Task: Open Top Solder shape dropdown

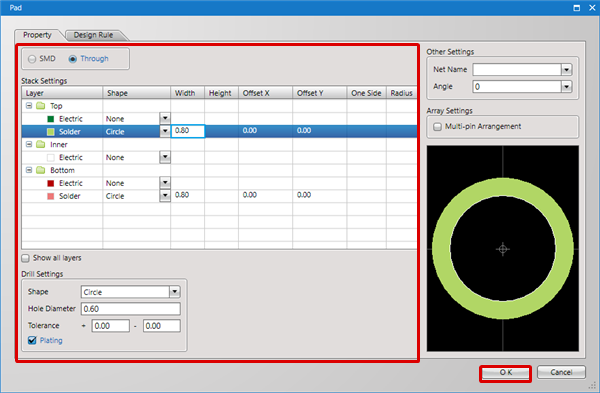Action: point(165,131)
